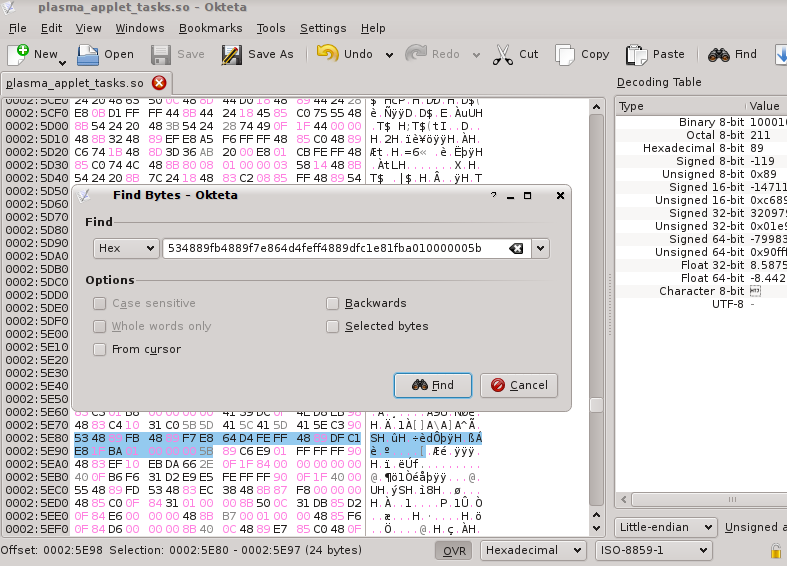The width and height of the screenshot is (787, 566).
Task: Open the ISO-8859-1 charset dropdown
Action: [654, 550]
